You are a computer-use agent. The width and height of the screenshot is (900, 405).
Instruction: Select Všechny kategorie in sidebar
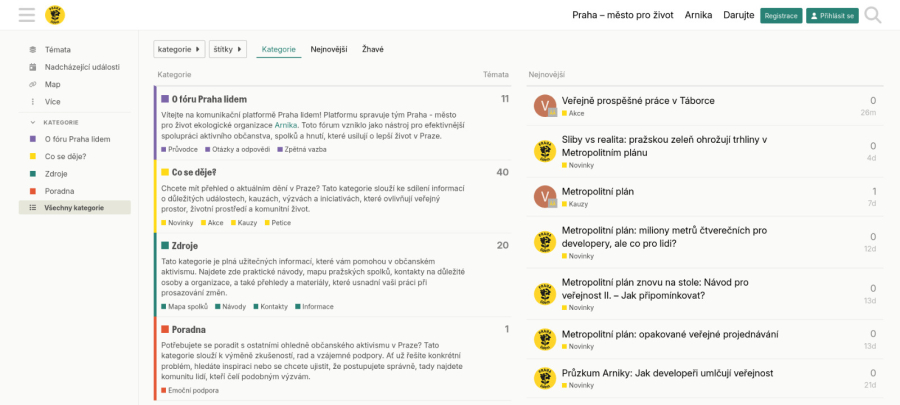coord(73,207)
